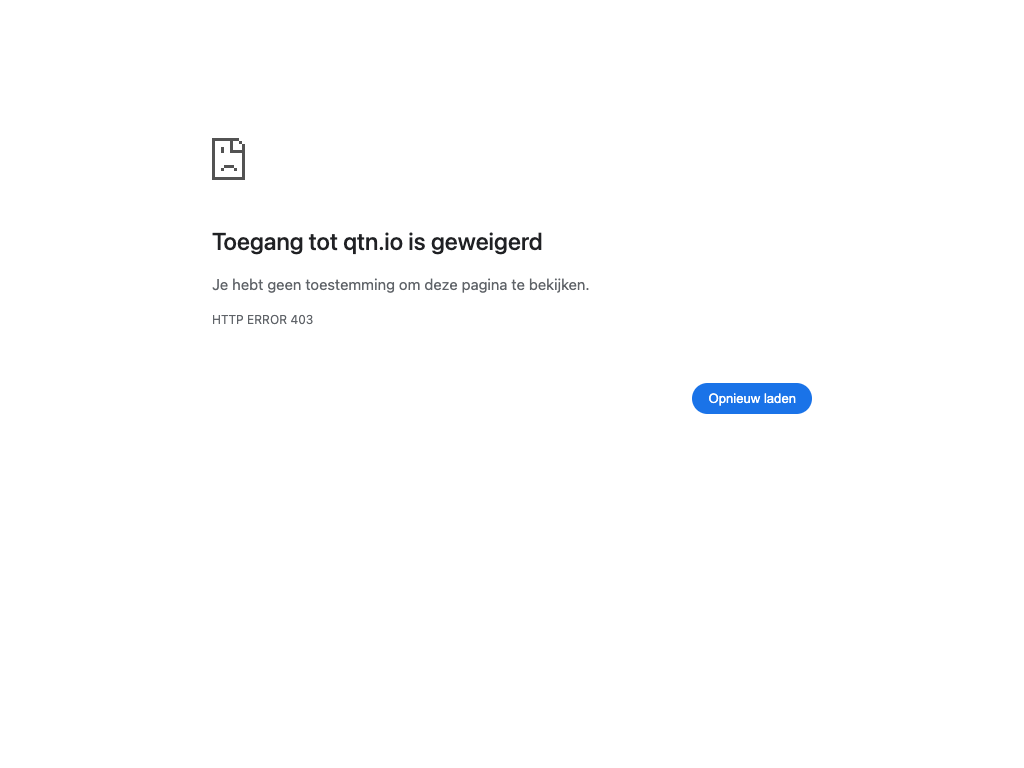Click the word laden on the blue button
This screenshot has height=768, width=1024.
pos(780,398)
